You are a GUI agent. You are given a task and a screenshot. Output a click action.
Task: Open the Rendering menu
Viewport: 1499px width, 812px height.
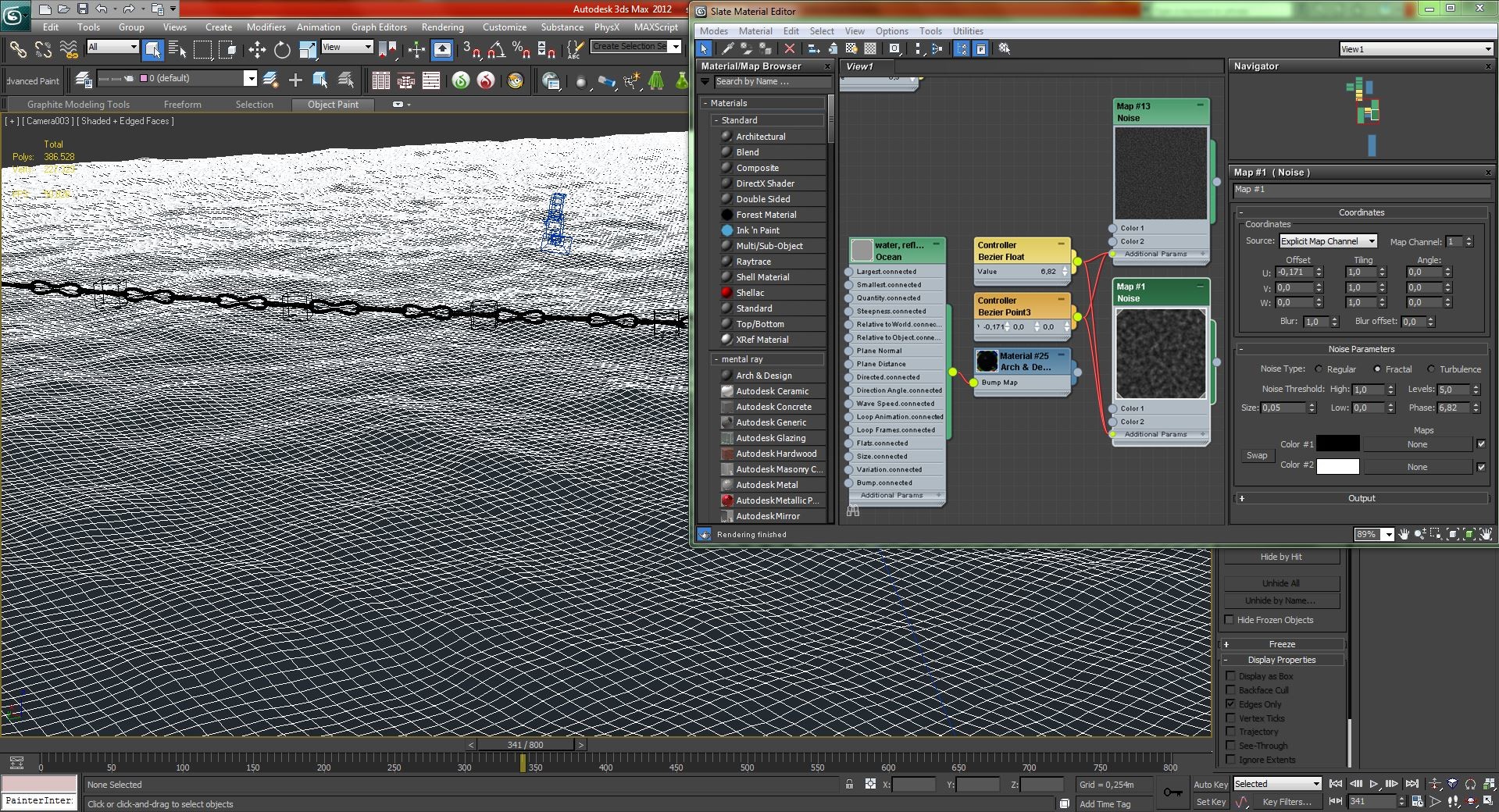[x=442, y=27]
